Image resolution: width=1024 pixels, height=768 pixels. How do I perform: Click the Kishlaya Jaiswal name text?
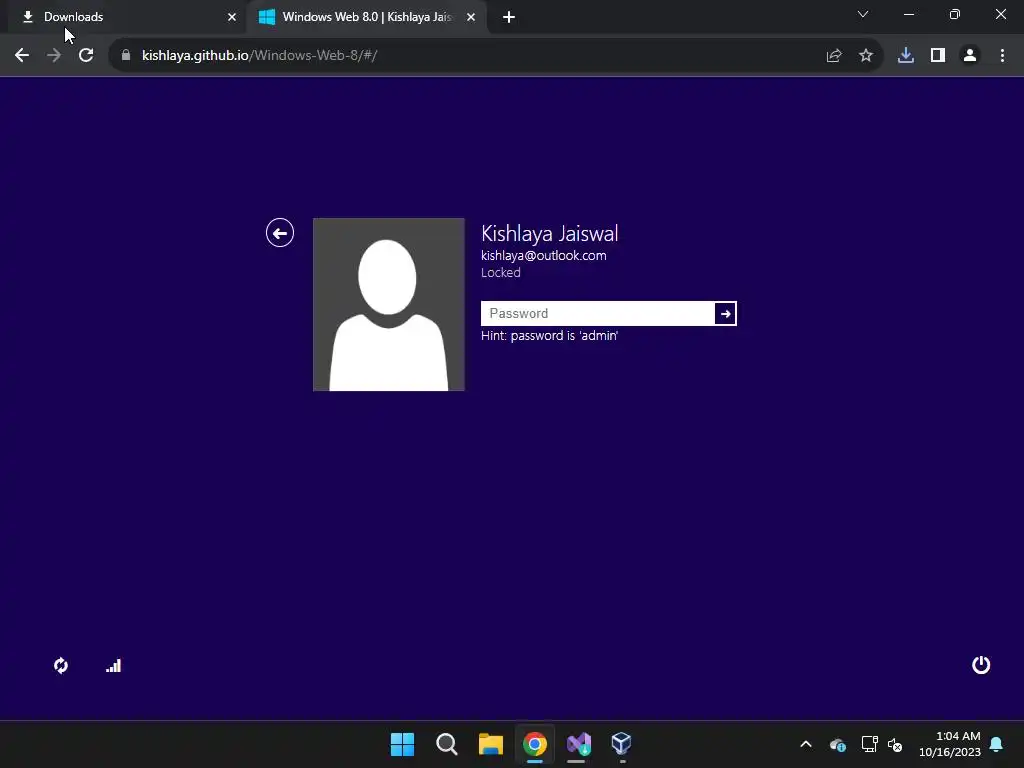coord(549,233)
